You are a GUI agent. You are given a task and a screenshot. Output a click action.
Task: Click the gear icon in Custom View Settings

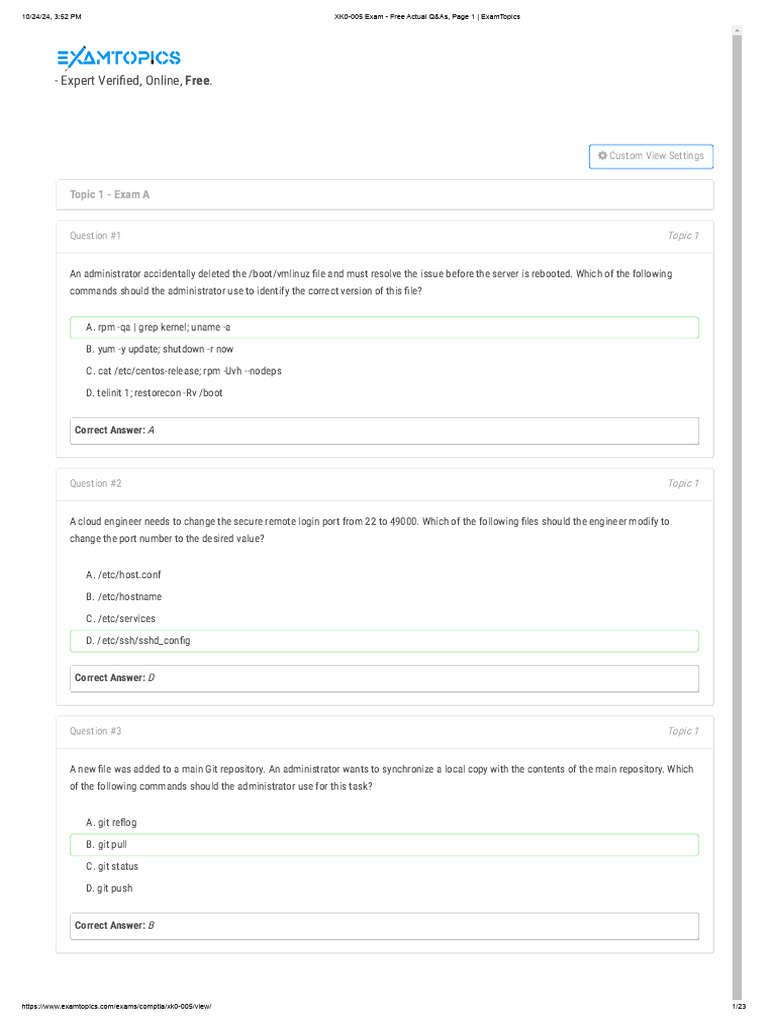pyautogui.click(x=602, y=156)
